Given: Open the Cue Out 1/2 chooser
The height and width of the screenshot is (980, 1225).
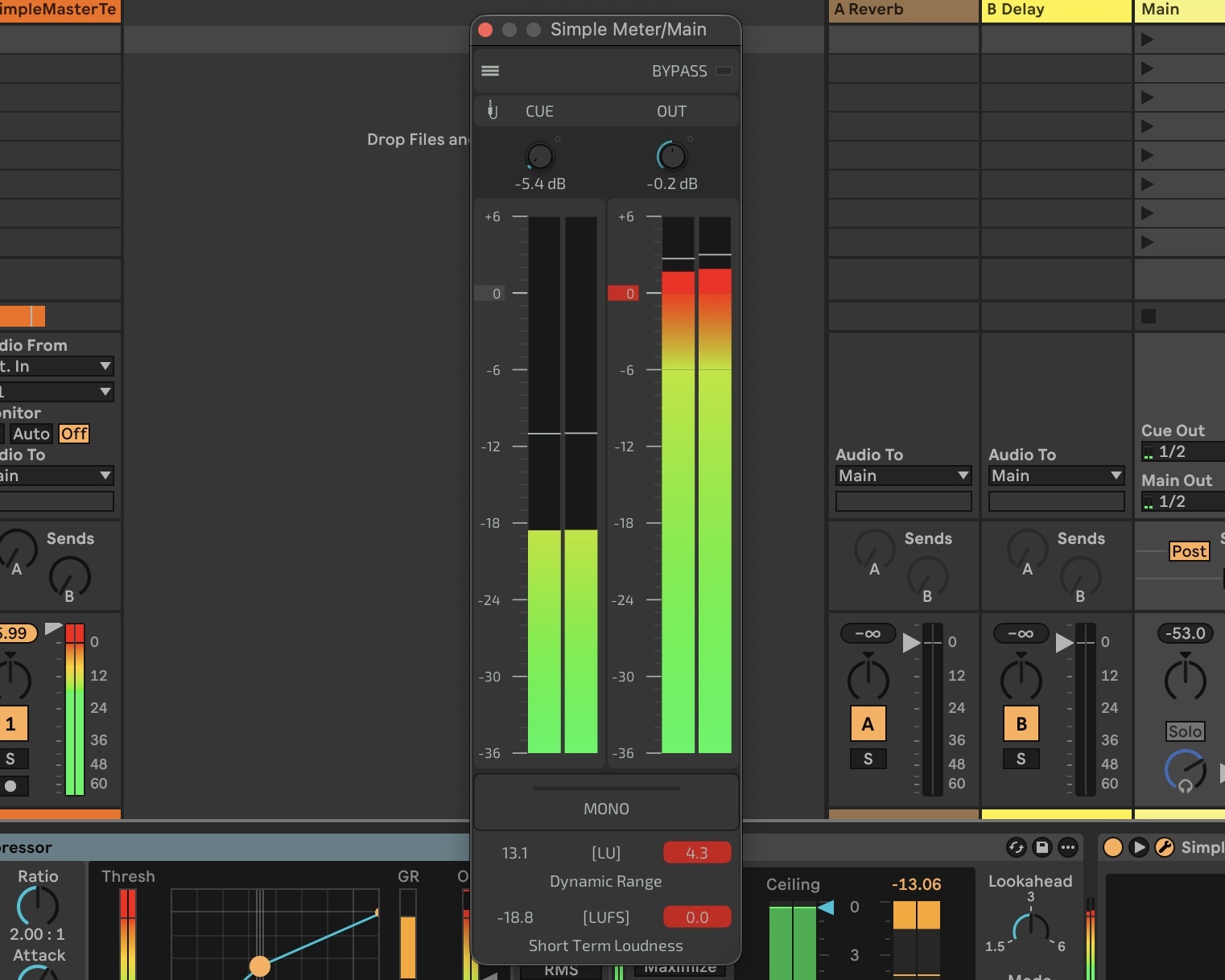Looking at the screenshot, I should 1183,451.
